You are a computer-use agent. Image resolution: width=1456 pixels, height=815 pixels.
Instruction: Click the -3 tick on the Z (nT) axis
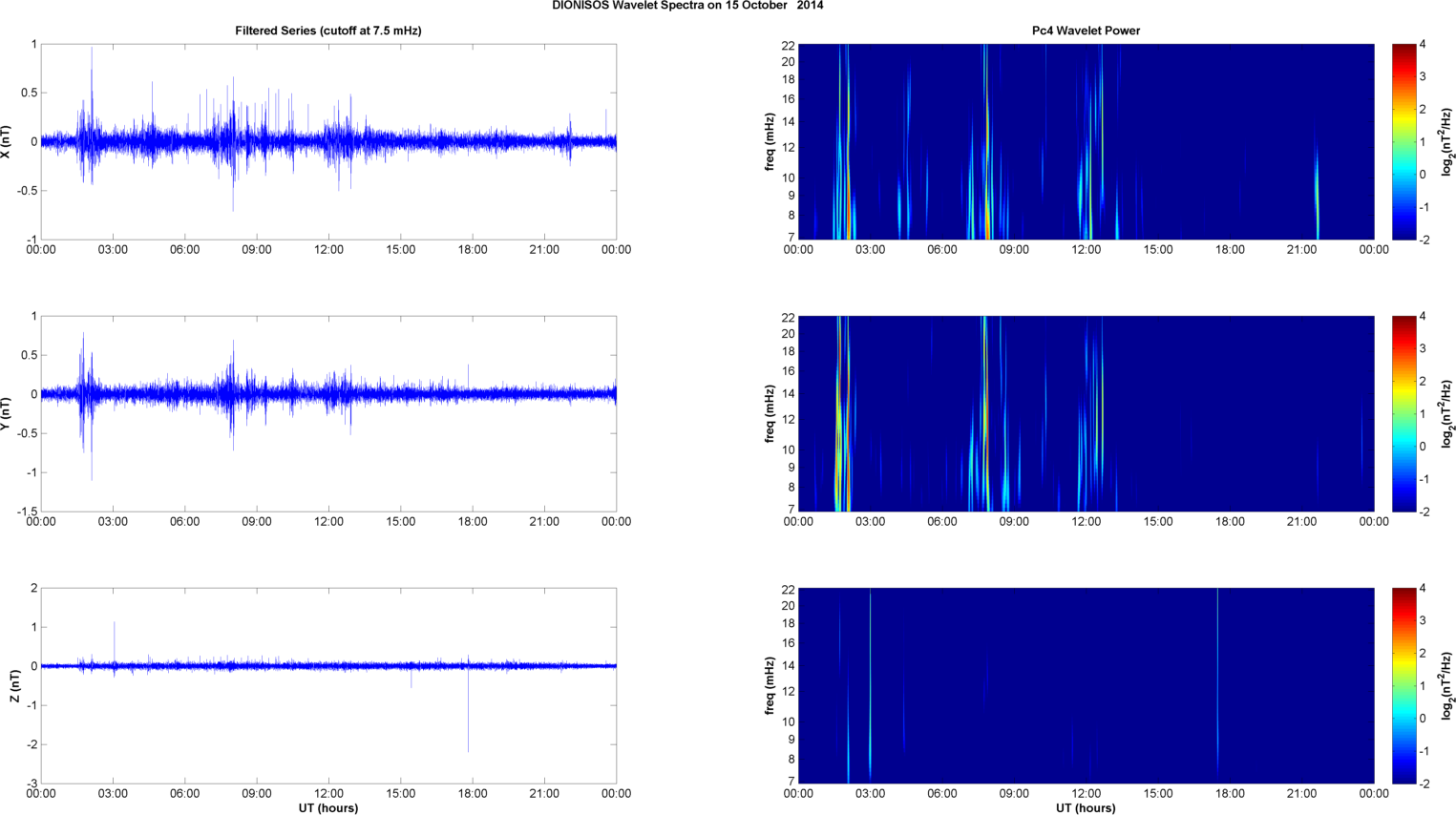(x=33, y=784)
